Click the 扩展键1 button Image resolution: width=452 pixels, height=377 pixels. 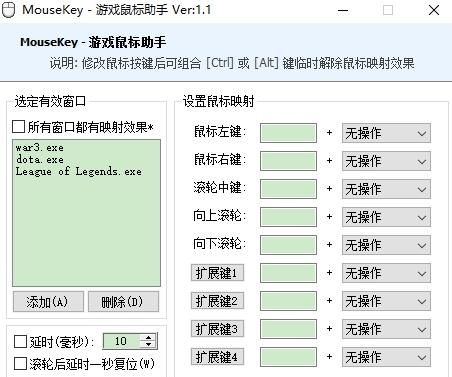(217, 273)
